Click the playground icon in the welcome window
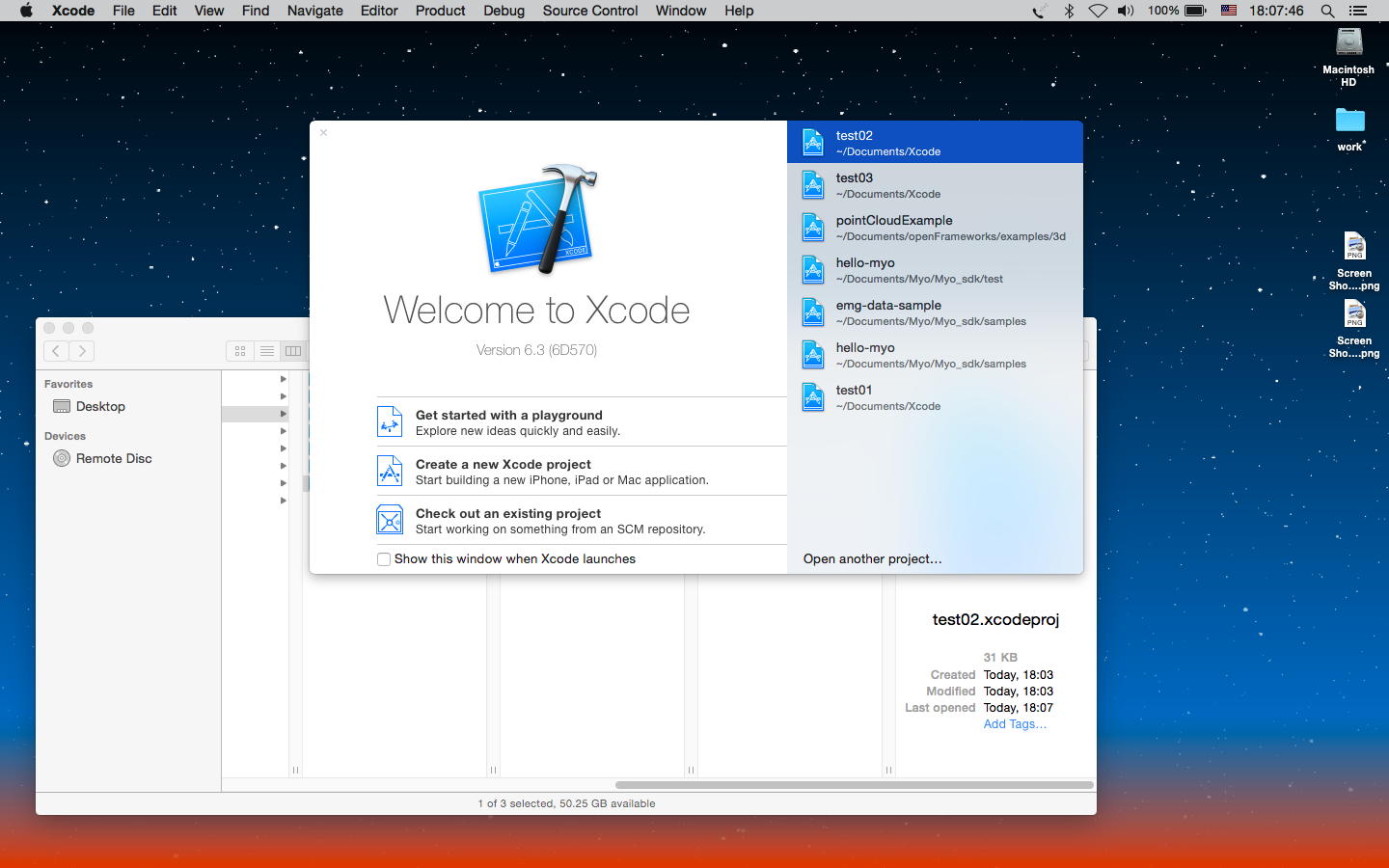This screenshot has width=1389, height=868. click(x=390, y=421)
